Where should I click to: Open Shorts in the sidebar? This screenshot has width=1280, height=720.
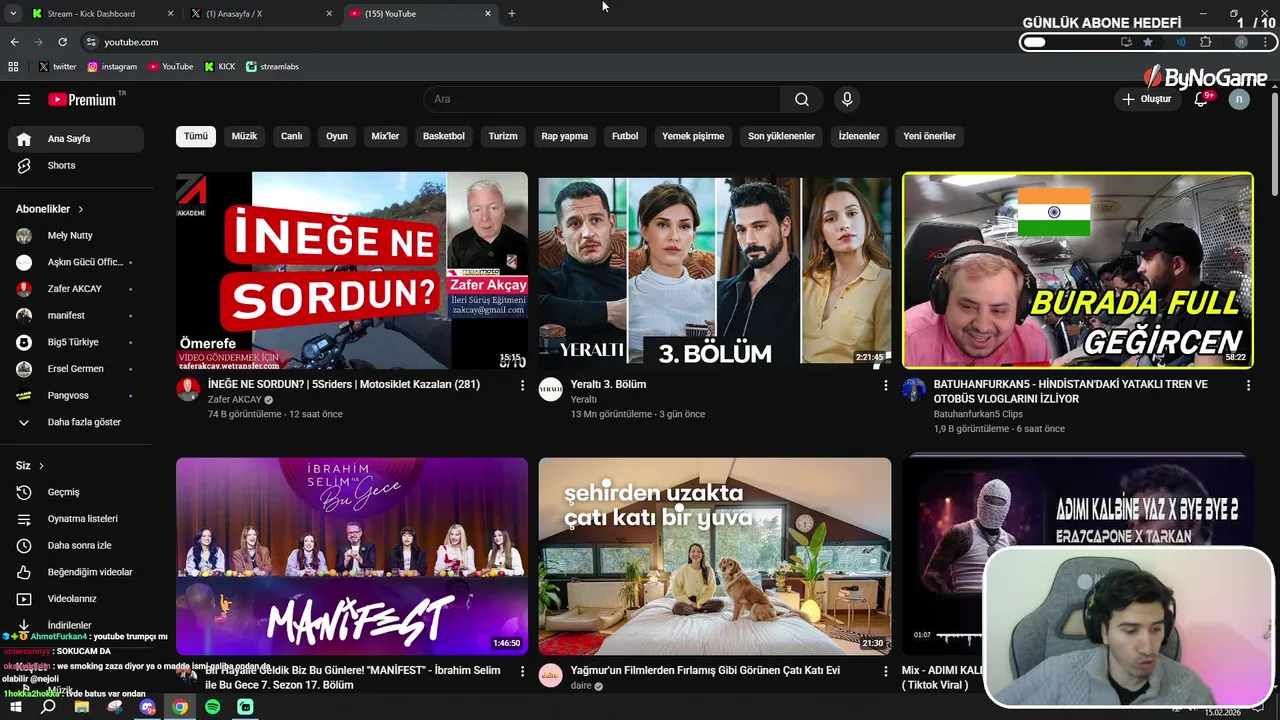point(76,165)
